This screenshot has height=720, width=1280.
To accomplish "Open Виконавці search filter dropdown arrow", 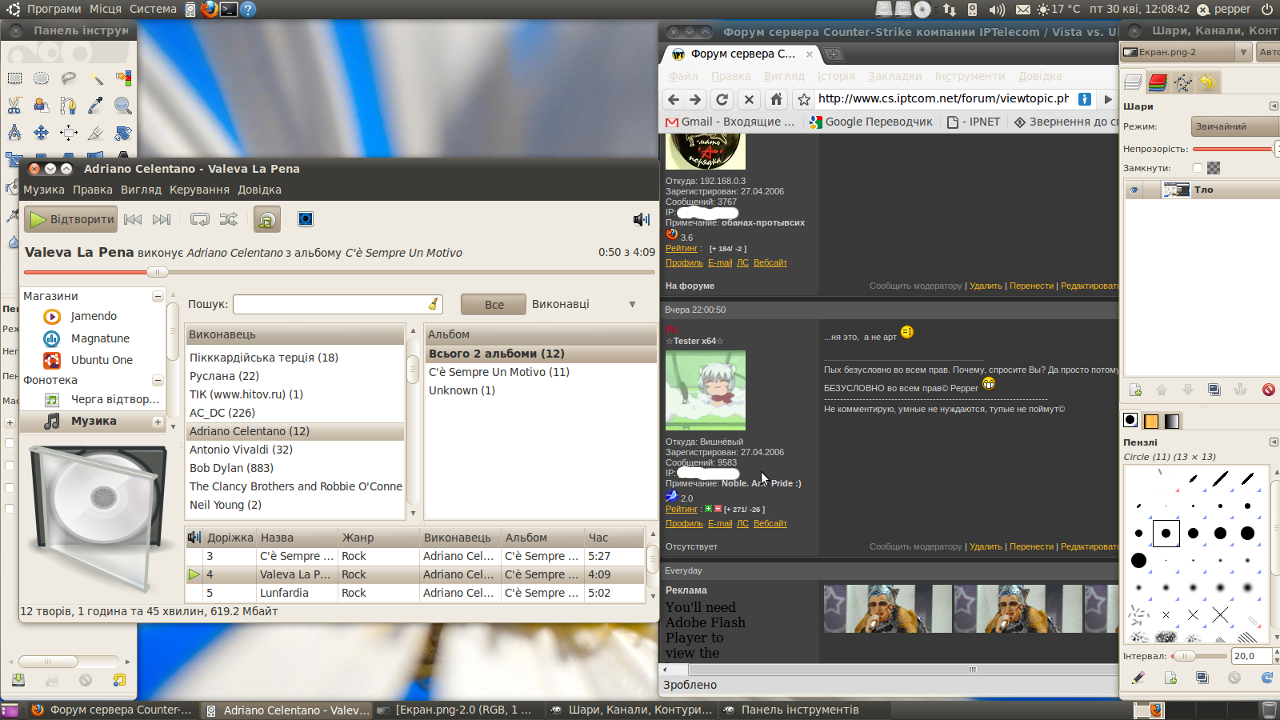I will [x=632, y=304].
